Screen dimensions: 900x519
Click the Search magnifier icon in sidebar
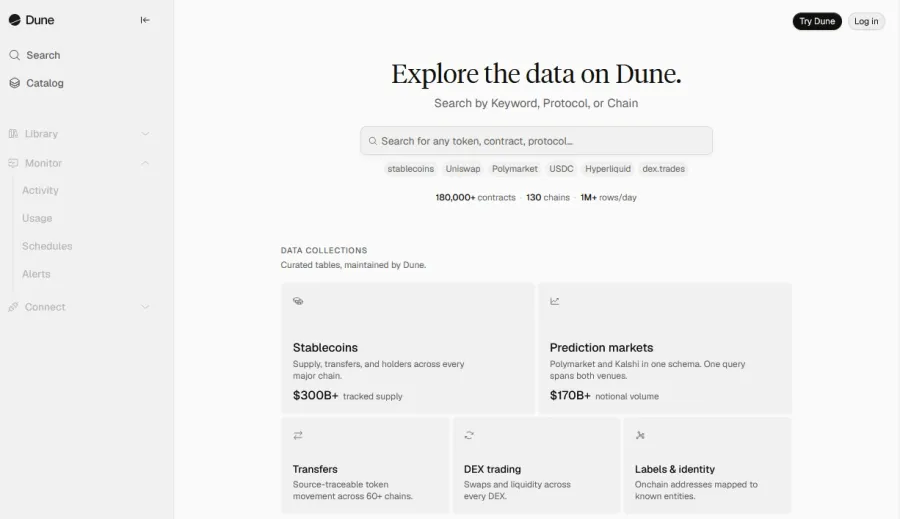14,55
